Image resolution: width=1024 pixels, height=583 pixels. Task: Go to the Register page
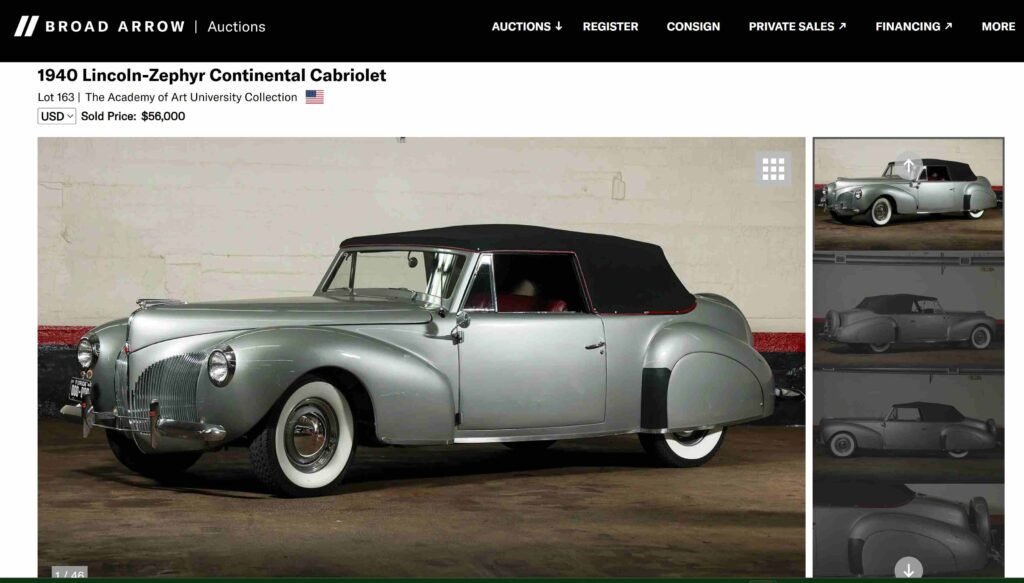(x=611, y=27)
